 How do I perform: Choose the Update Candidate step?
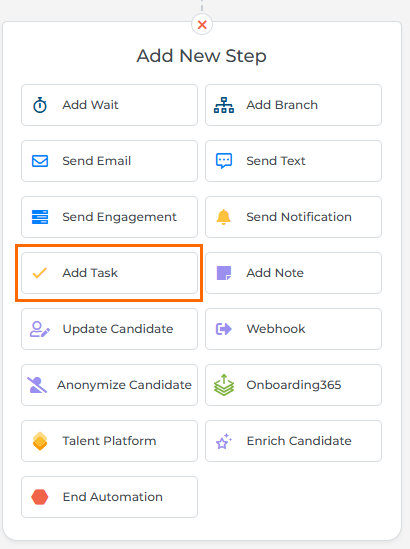[110, 329]
